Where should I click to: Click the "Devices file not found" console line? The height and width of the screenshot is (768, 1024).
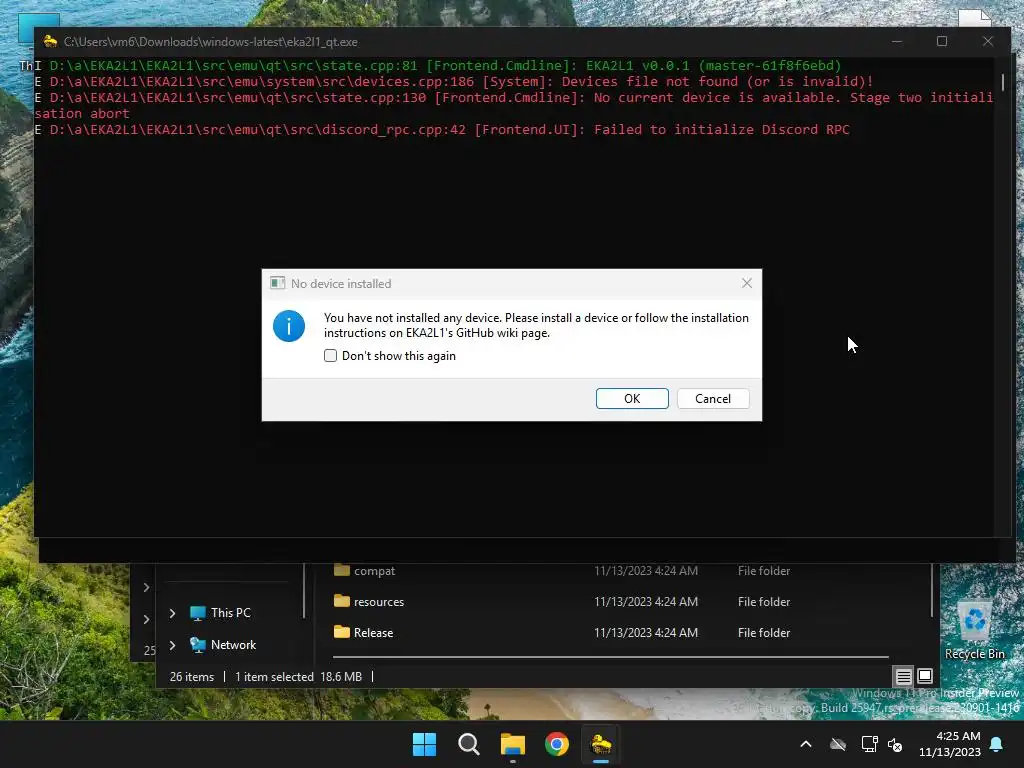[454, 82]
